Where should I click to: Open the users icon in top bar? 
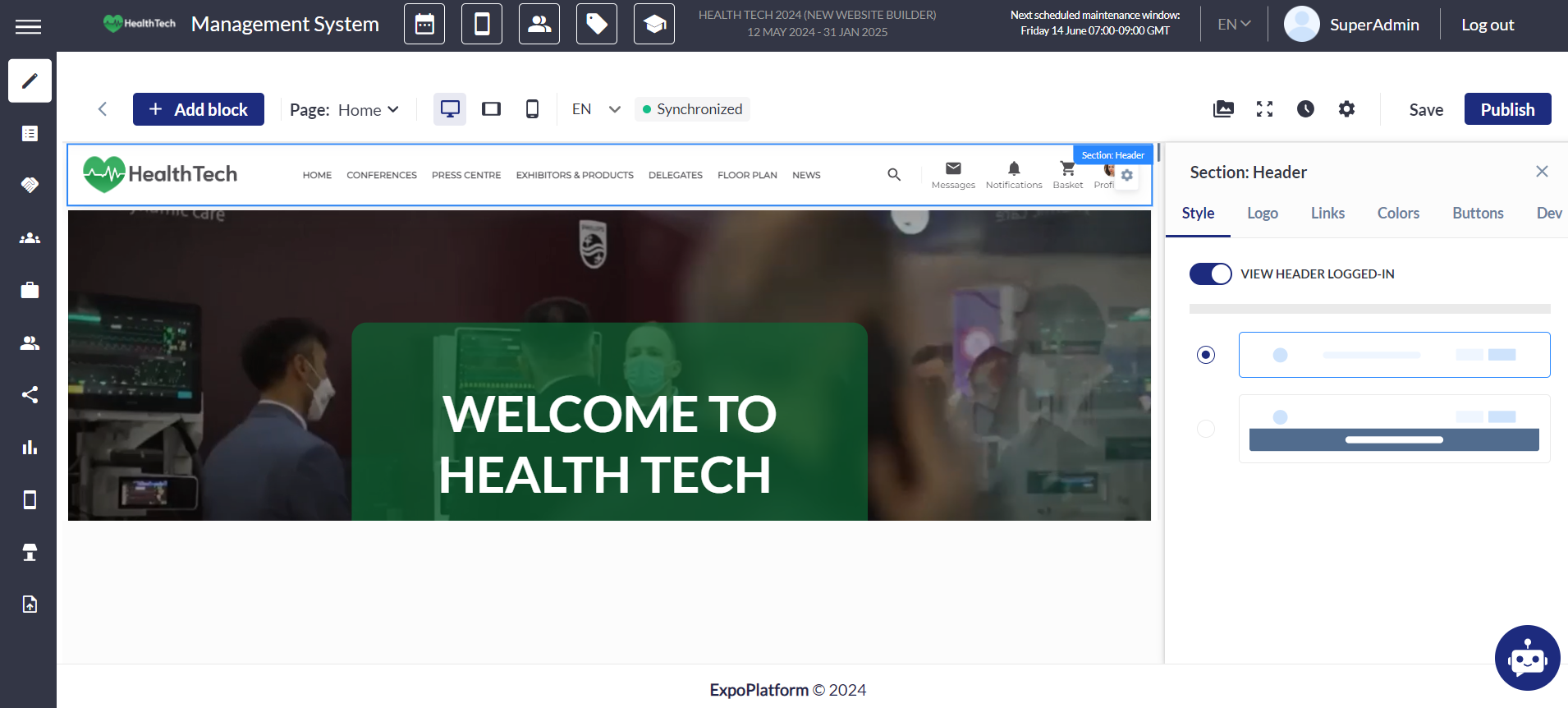(539, 24)
